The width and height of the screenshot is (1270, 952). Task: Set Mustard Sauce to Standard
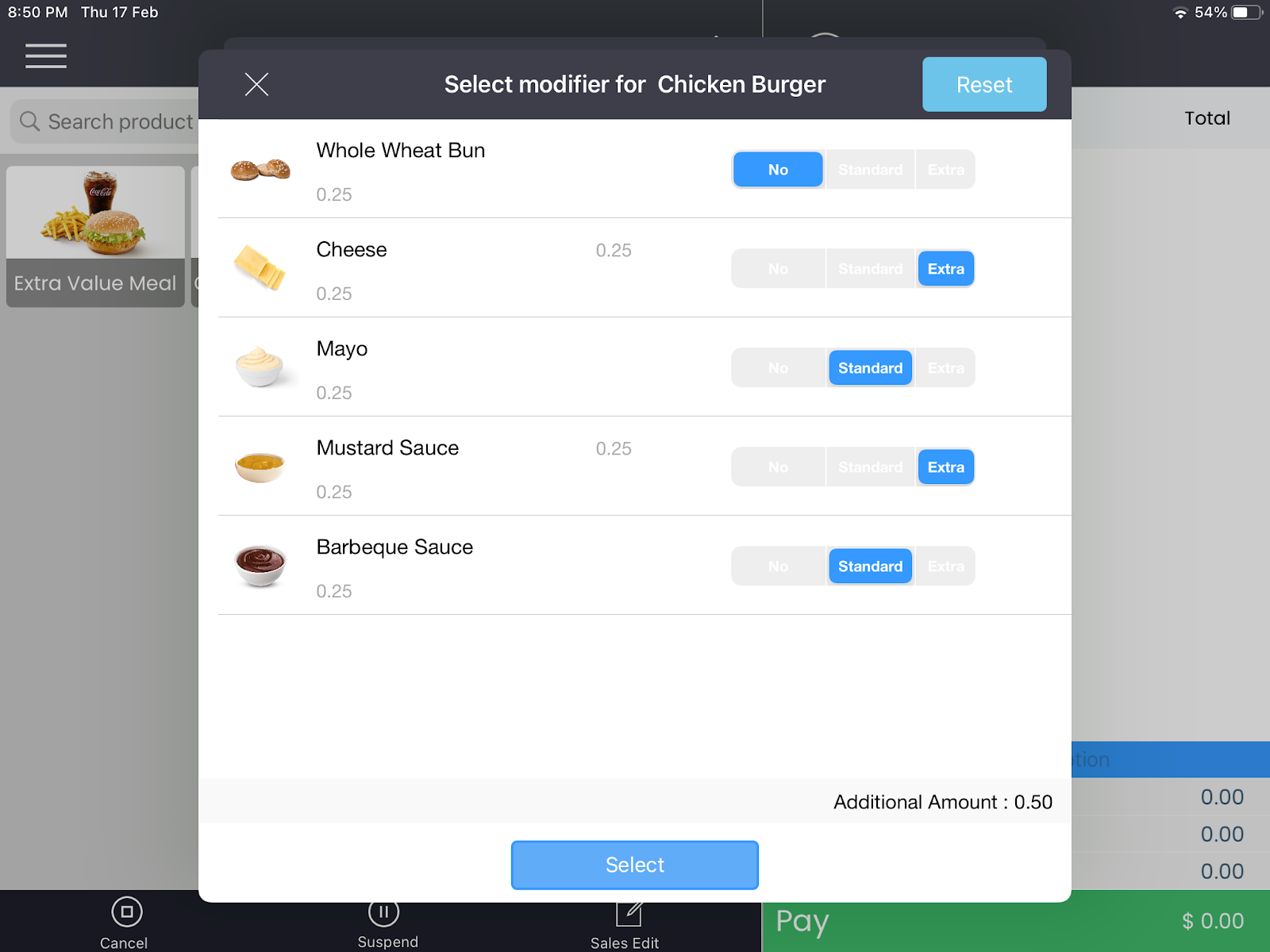870,467
